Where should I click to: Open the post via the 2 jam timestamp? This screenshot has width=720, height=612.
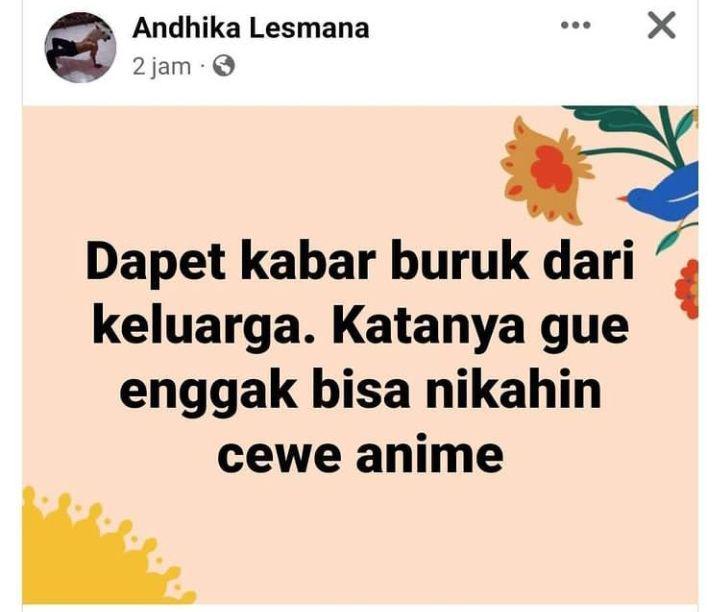(162, 67)
